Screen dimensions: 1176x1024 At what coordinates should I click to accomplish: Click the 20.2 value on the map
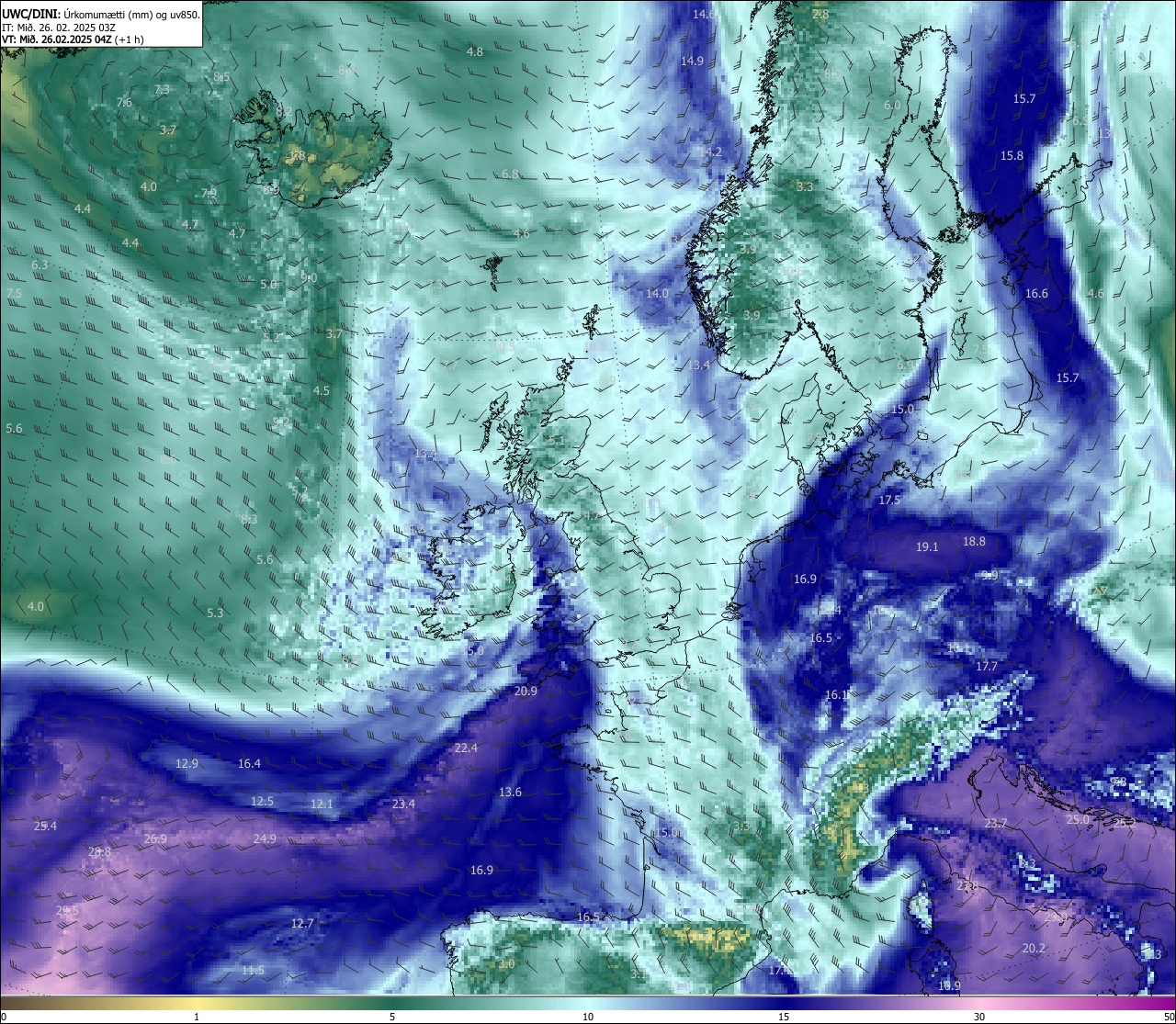click(1034, 948)
